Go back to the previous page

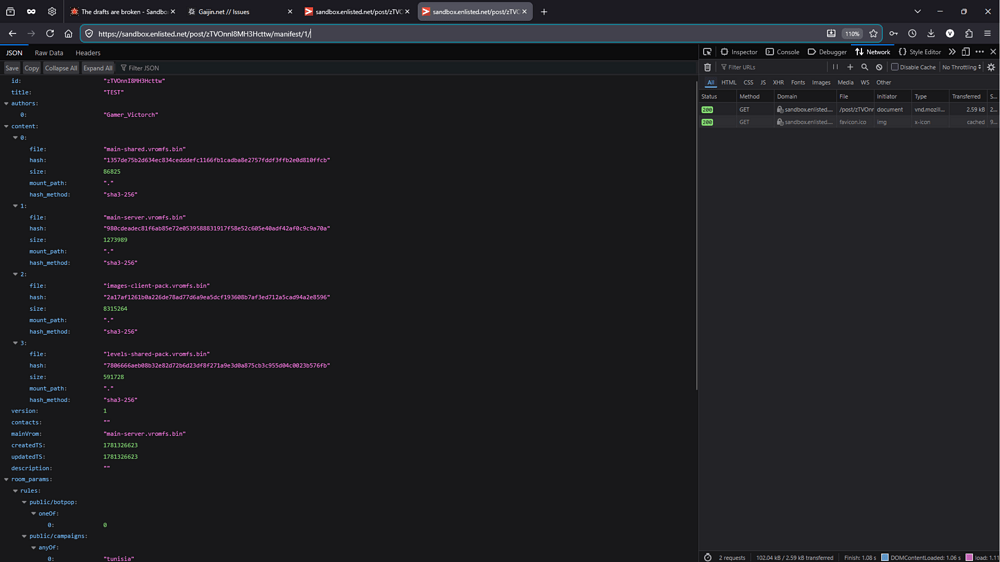[x=12, y=34]
